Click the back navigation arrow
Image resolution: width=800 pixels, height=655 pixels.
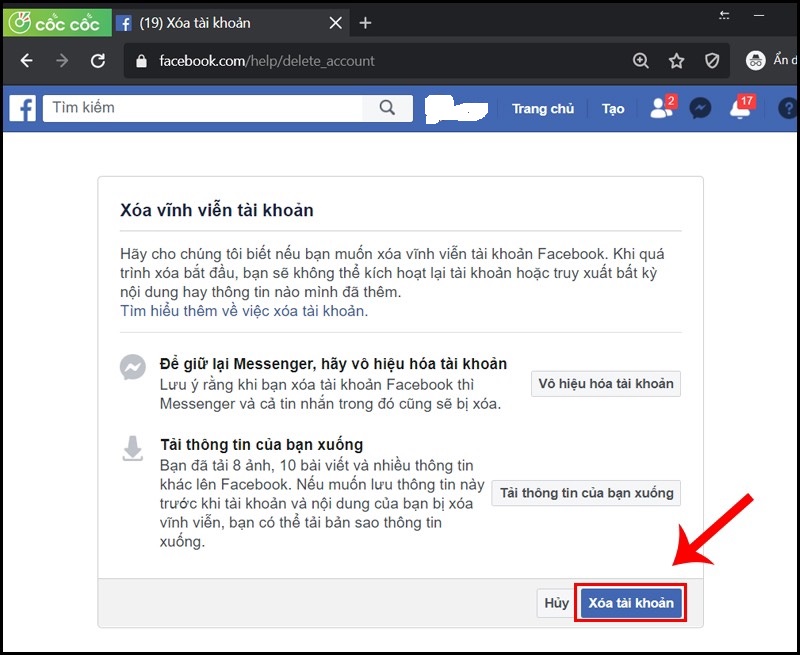26,60
